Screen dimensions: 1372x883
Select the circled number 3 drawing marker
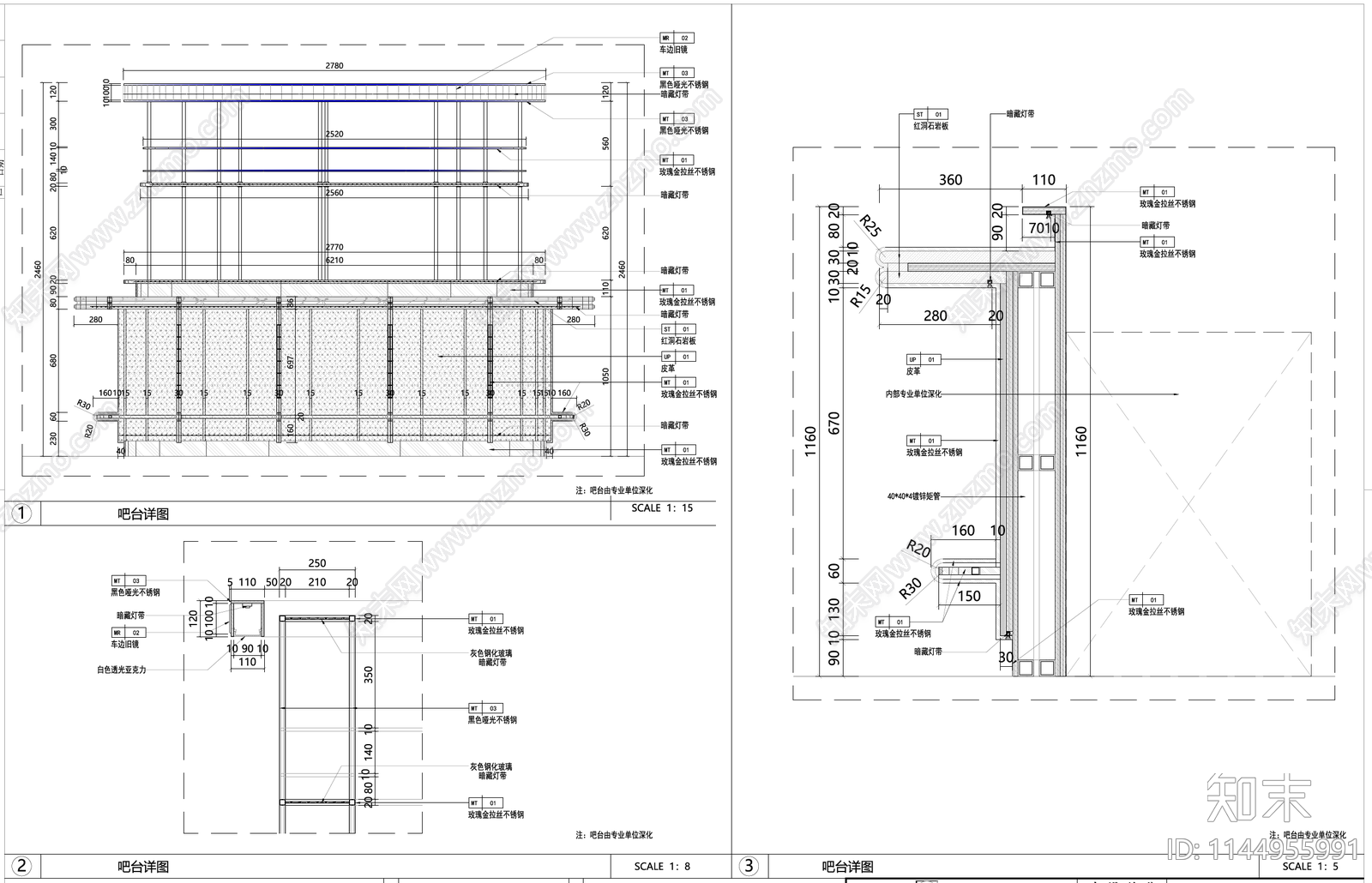[x=749, y=866]
